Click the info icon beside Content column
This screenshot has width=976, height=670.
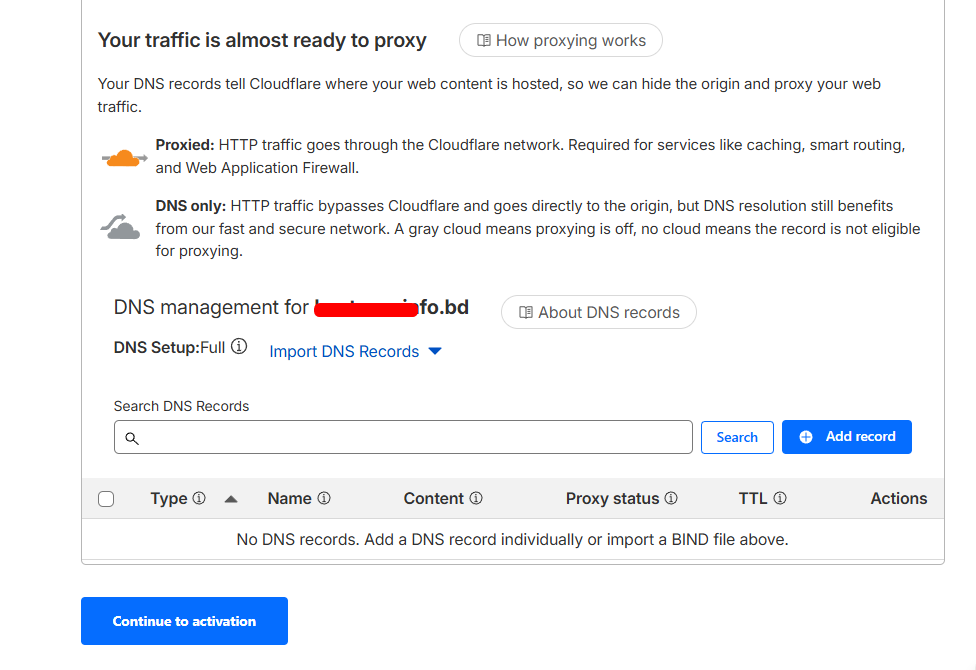coord(476,498)
